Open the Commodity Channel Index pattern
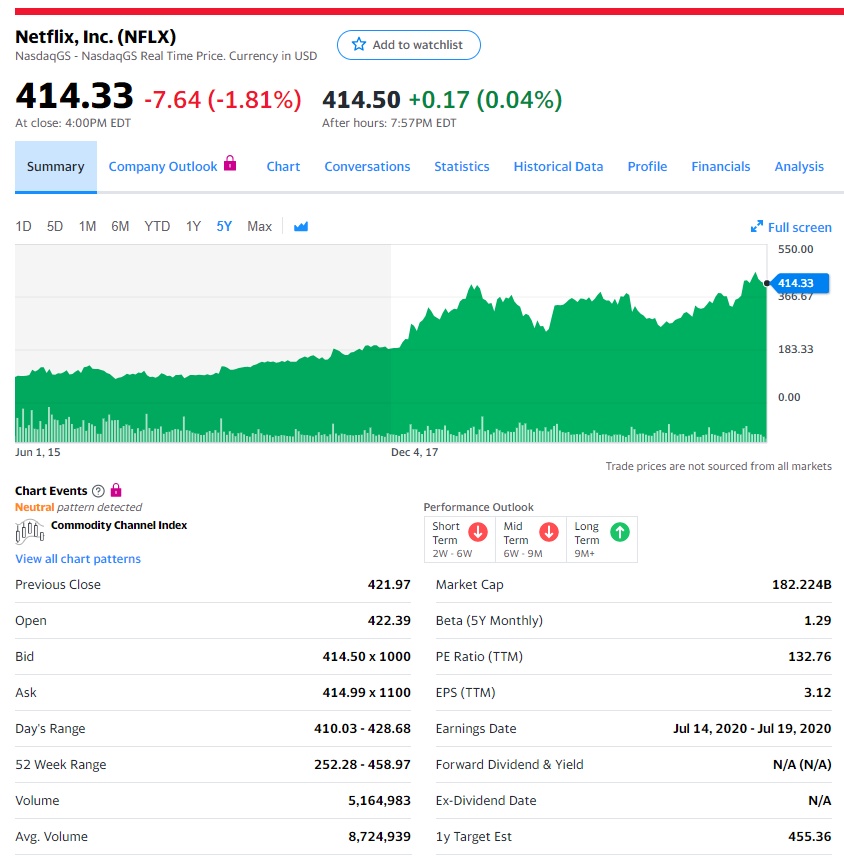The width and height of the screenshot is (844, 856). click(x=119, y=525)
